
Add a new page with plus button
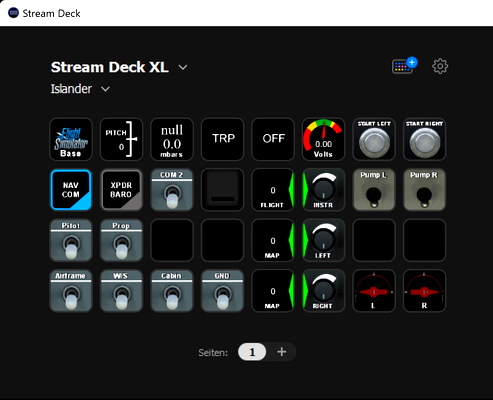[x=282, y=352]
